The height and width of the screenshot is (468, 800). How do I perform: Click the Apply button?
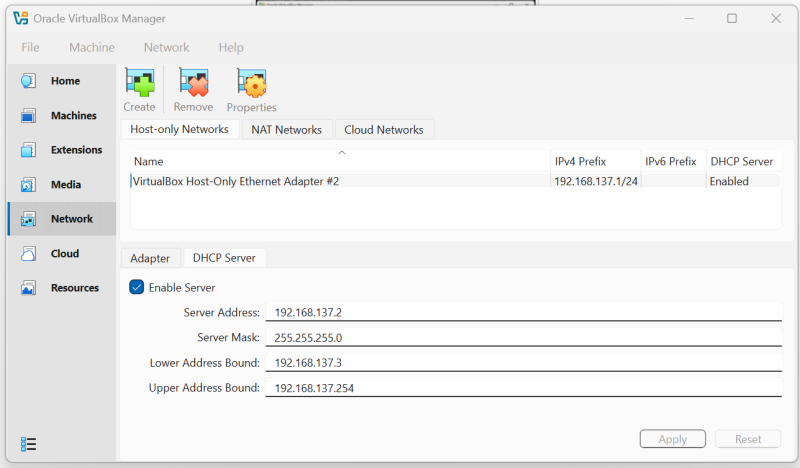(x=672, y=439)
